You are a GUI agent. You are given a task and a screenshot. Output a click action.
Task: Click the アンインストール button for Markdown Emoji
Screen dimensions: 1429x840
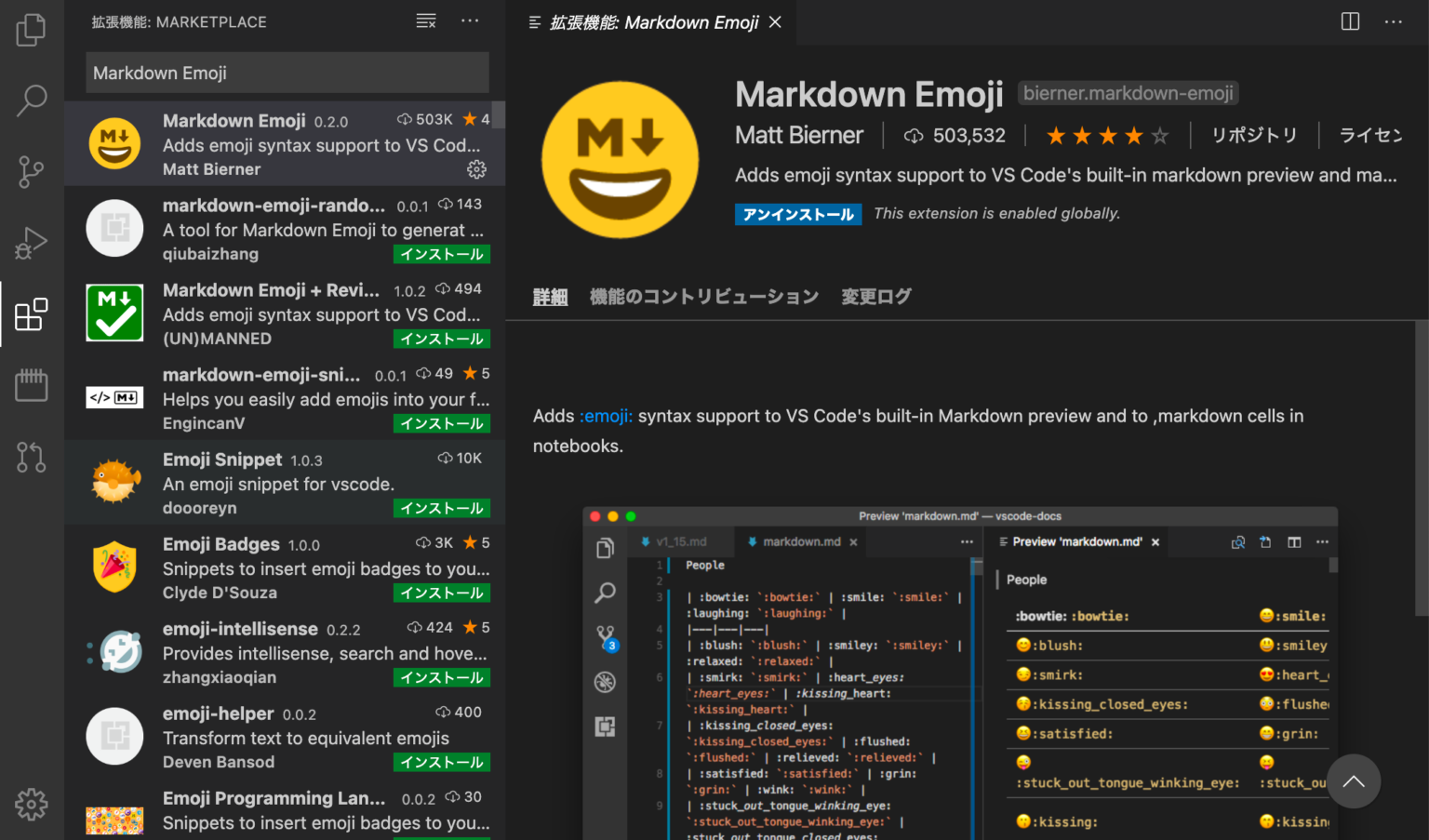click(x=798, y=214)
